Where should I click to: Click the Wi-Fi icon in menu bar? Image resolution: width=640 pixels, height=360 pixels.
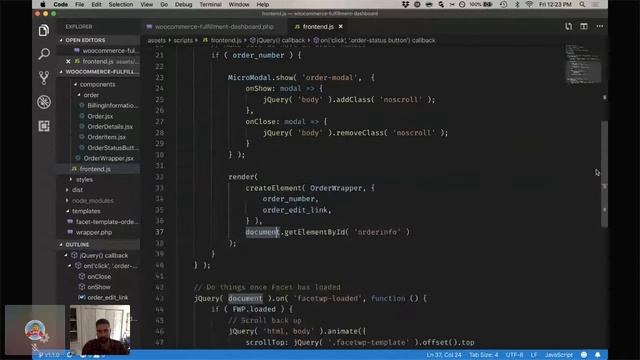529,4
